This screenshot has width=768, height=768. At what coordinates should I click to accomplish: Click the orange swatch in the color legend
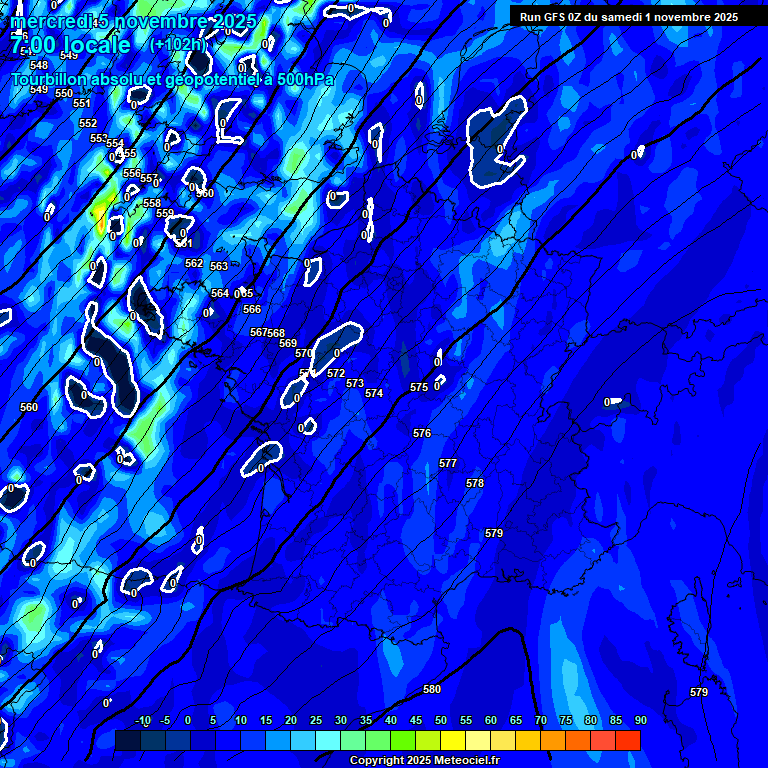coord(552,740)
